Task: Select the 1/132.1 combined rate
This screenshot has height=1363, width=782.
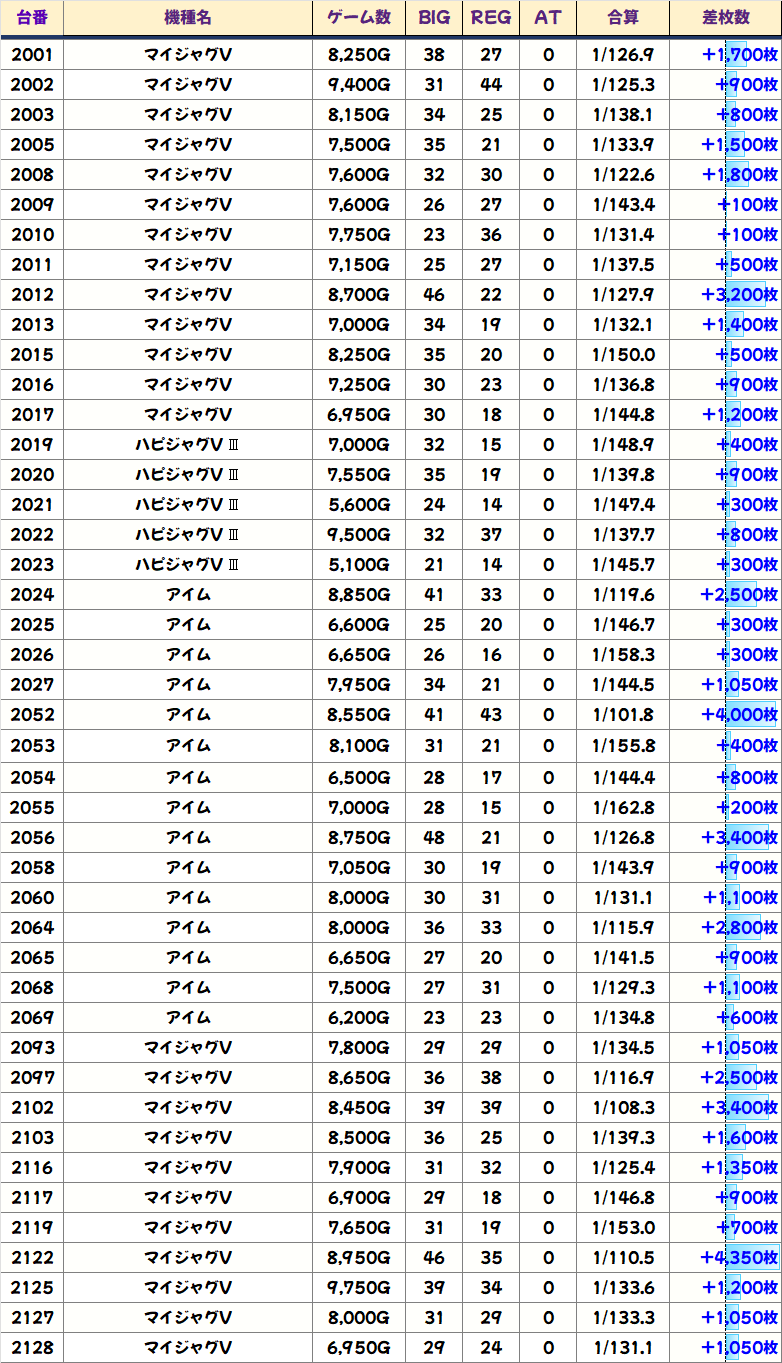Action: (624, 325)
